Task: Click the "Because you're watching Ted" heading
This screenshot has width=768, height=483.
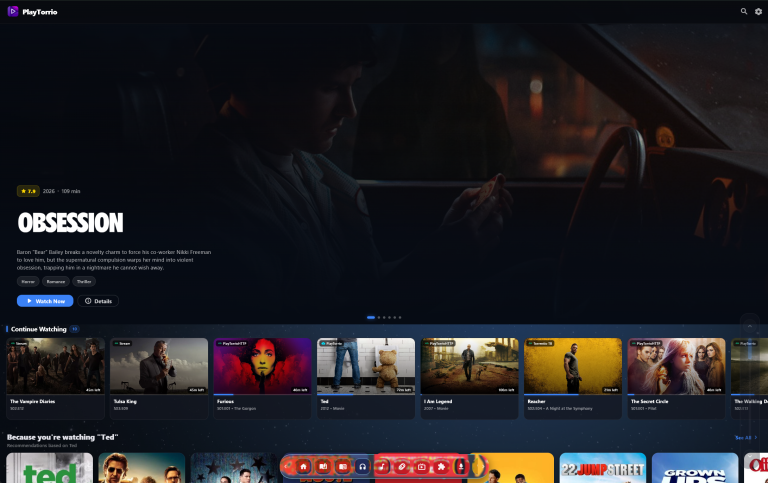Action: pyautogui.click(x=63, y=437)
